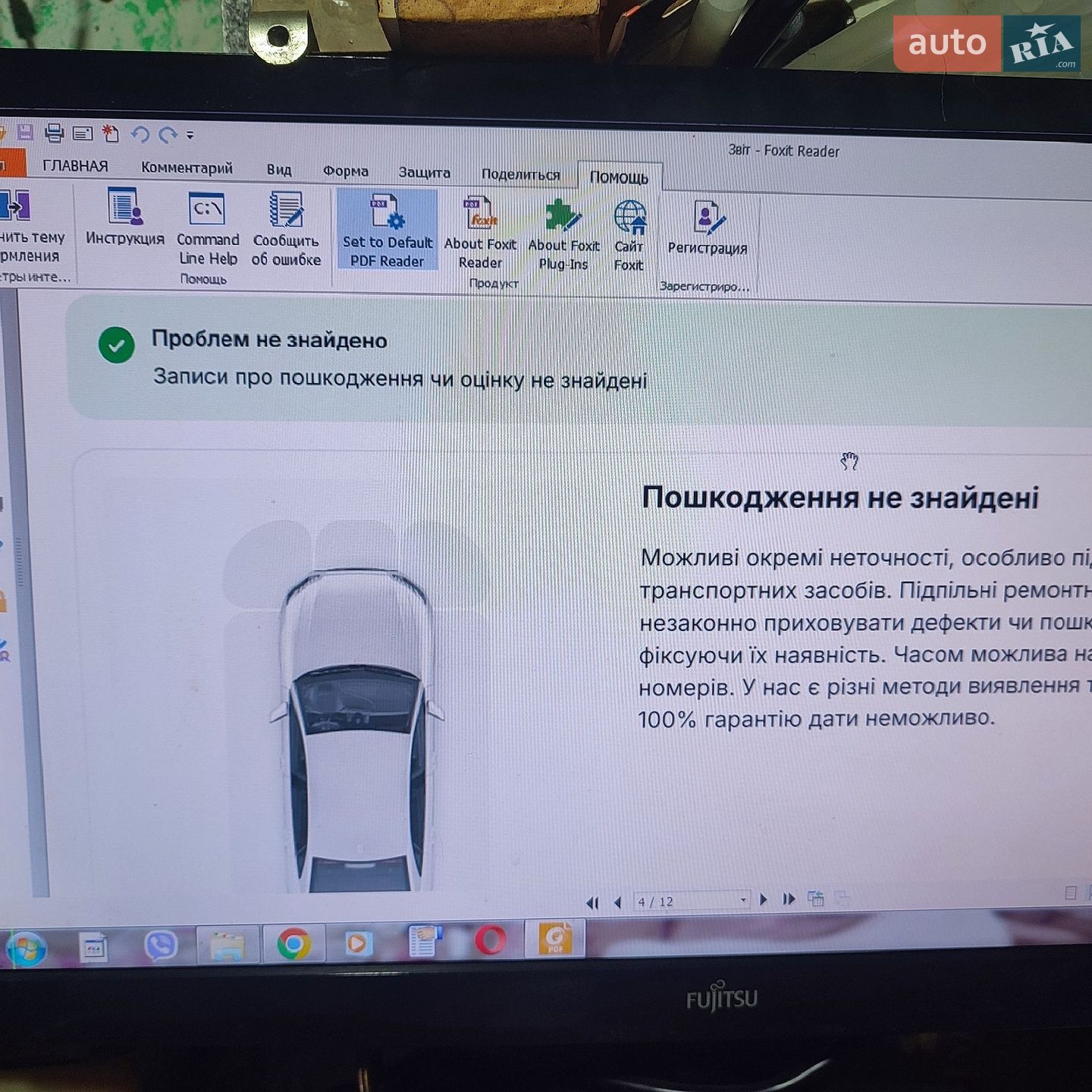1092x1092 pixels.
Task: Select the Вид ribbon tab
Action: click(x=279, y=169)
